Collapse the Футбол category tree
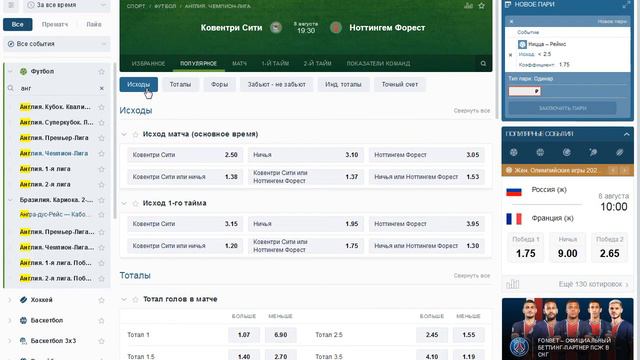Image resolution: width=640 pixels, height=360 pixels. click(x=10, y=71)
